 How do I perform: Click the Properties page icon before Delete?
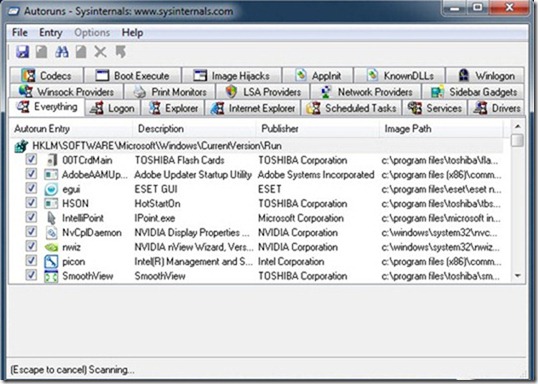tap(81, 52)
